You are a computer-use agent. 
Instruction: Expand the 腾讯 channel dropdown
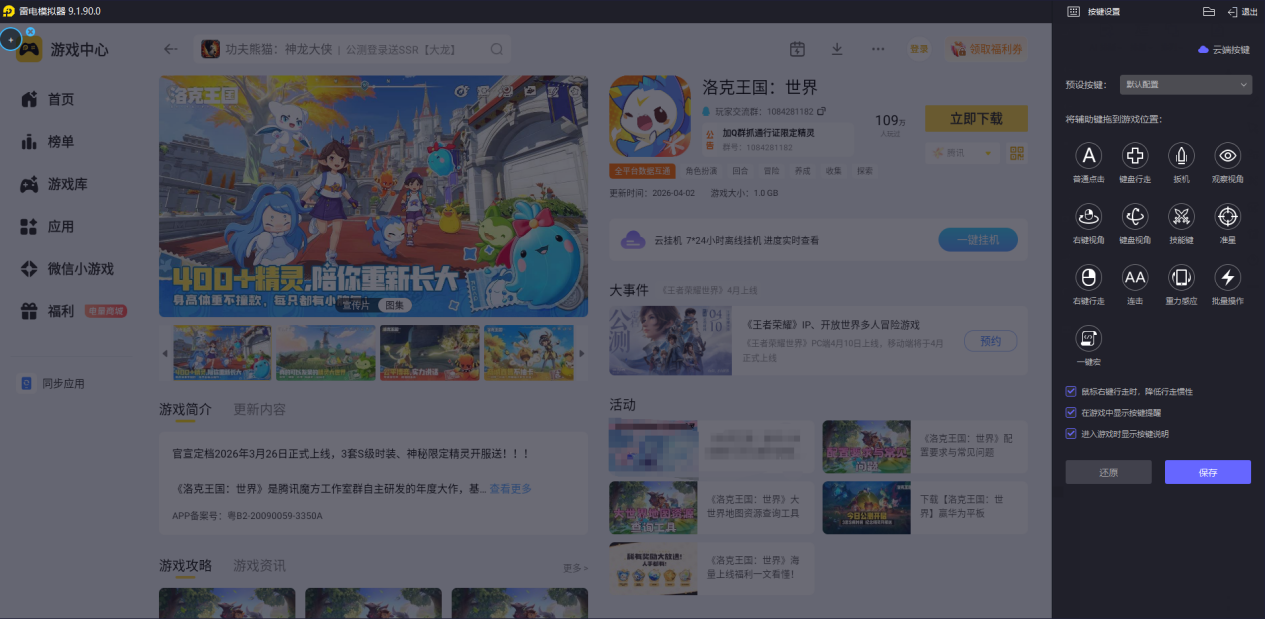coord(962,153)
